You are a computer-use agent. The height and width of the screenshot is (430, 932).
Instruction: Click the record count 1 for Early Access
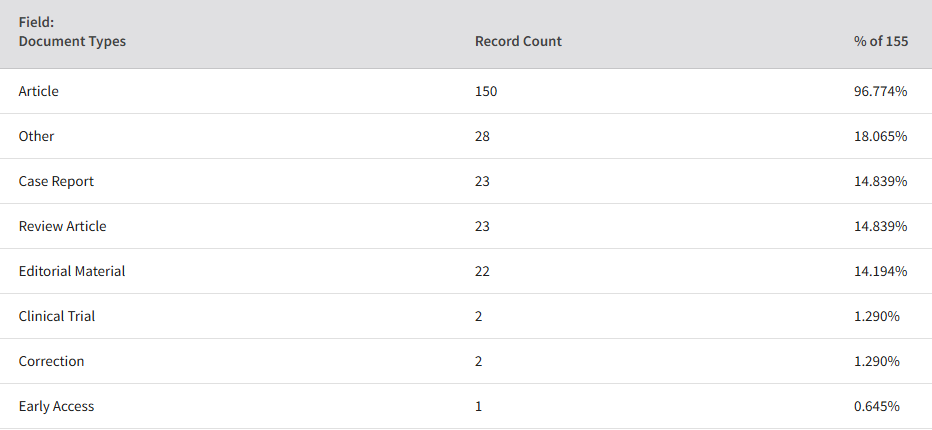click(478, 406)
